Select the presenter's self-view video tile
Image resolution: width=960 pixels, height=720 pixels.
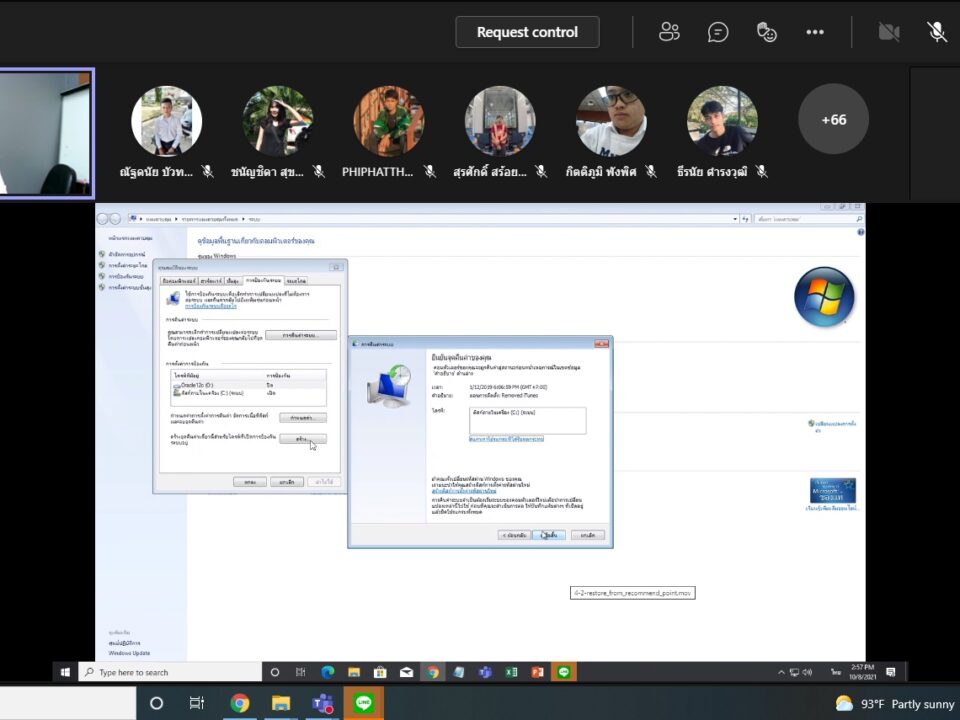[x=46, y=133]
